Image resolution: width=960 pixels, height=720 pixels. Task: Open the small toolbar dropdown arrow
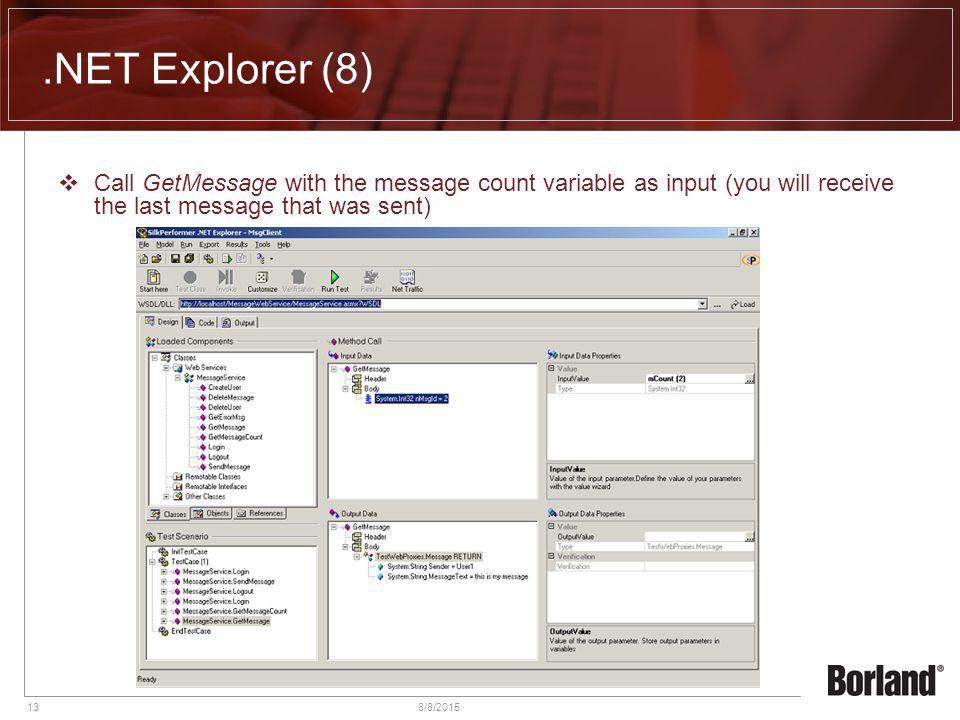[x=271, y=259]
